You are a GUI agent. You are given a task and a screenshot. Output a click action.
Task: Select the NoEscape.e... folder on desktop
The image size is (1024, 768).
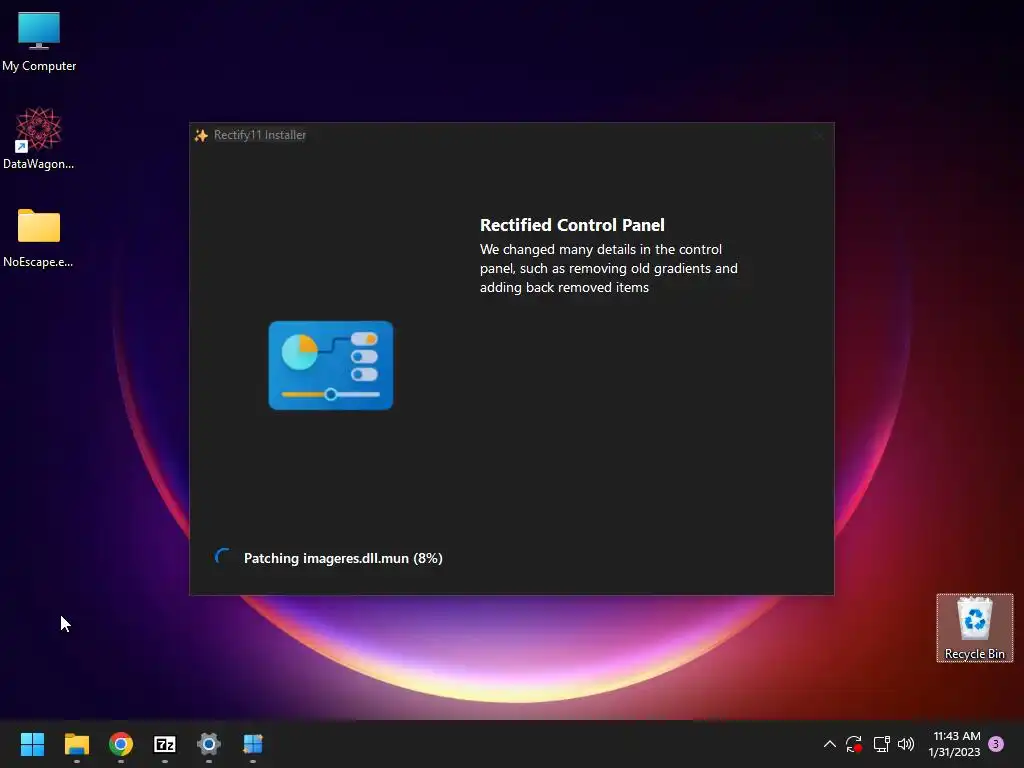tap(39, 238)
